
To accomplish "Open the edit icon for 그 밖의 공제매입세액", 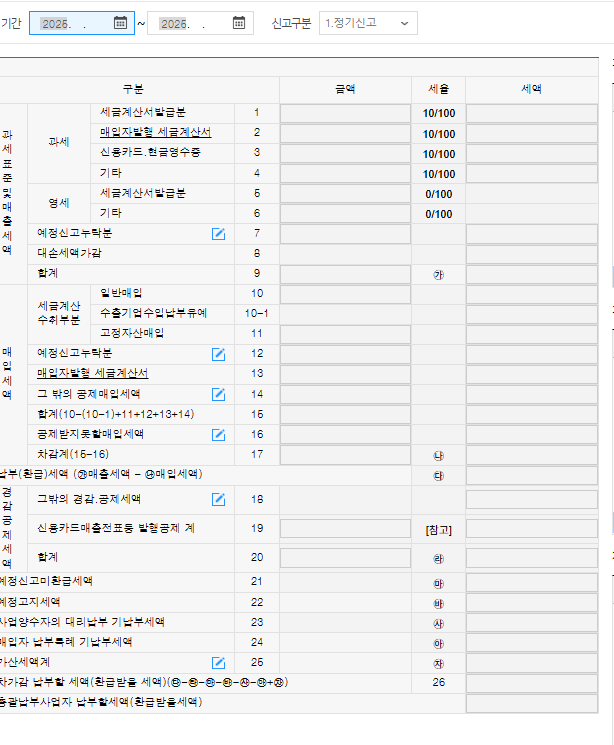I will pos(218,394).
